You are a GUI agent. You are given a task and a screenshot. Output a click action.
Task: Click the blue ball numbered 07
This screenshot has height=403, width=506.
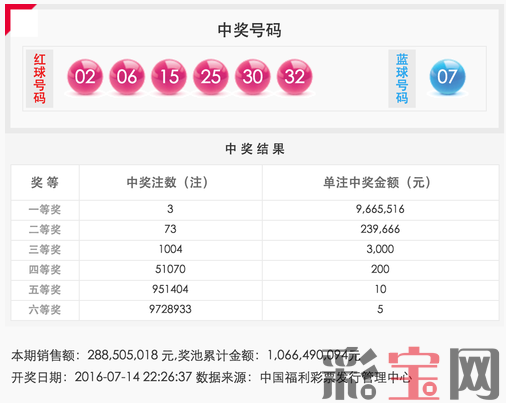[447, 77]
